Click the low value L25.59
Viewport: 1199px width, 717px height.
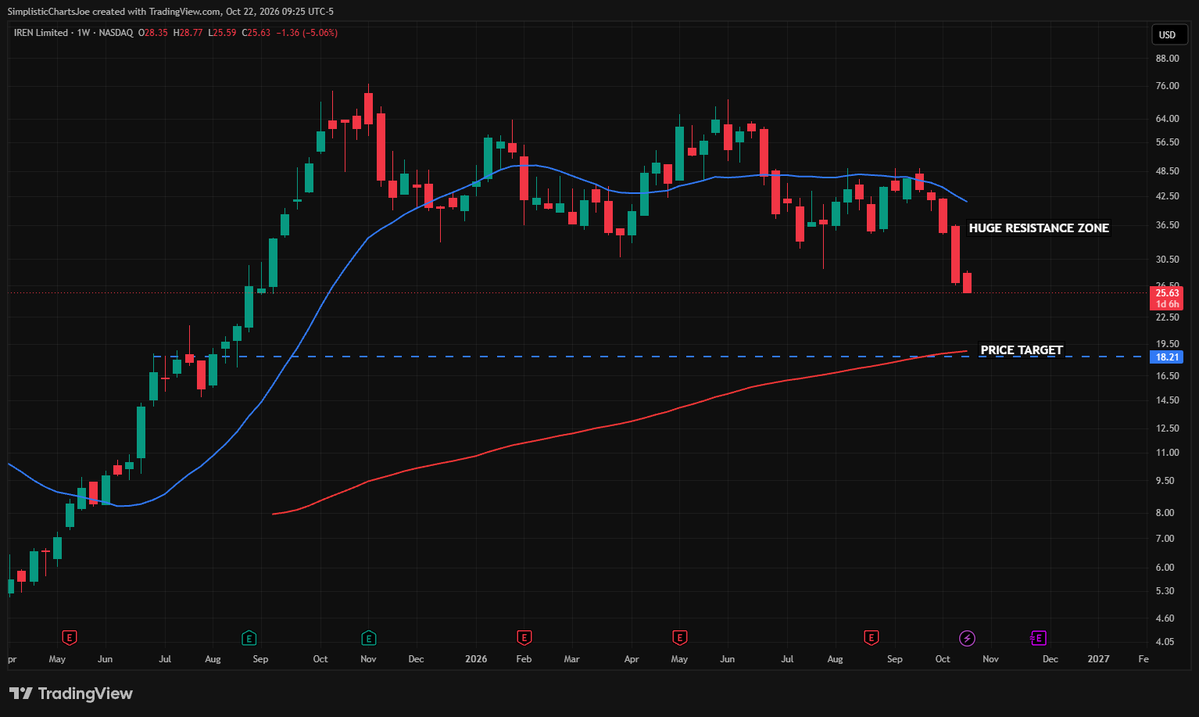tap(223, 33)
